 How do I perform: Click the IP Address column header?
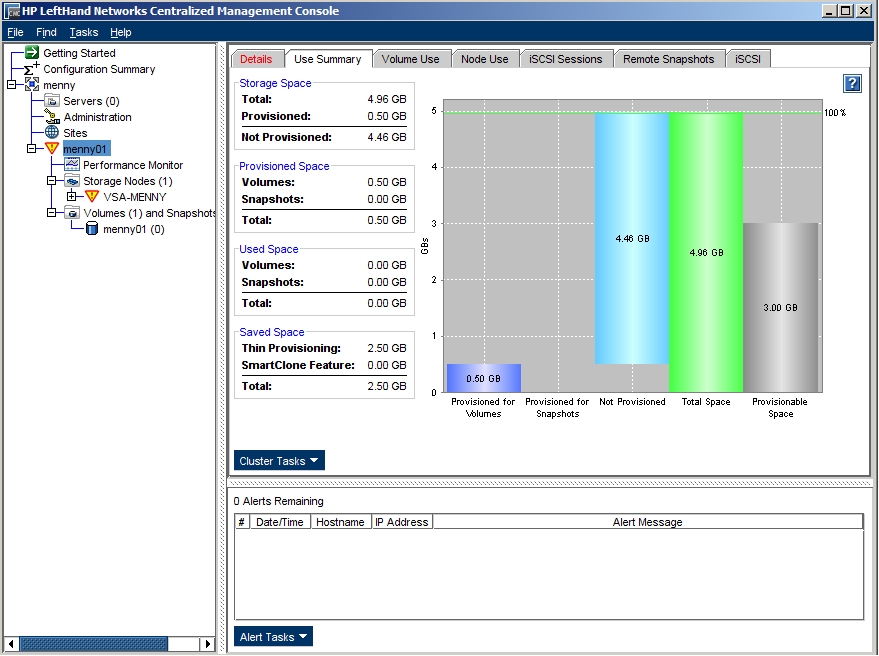[x=401, y=522]
